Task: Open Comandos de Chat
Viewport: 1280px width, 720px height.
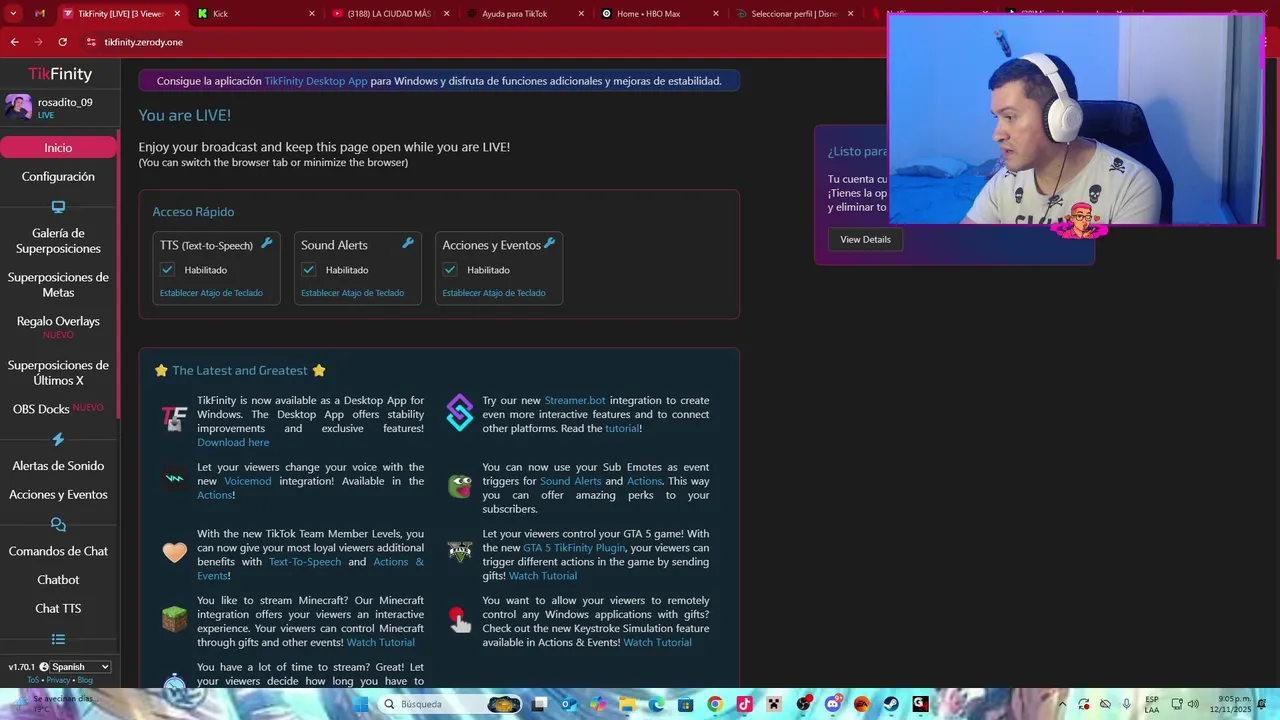Action: pos(58,551)
